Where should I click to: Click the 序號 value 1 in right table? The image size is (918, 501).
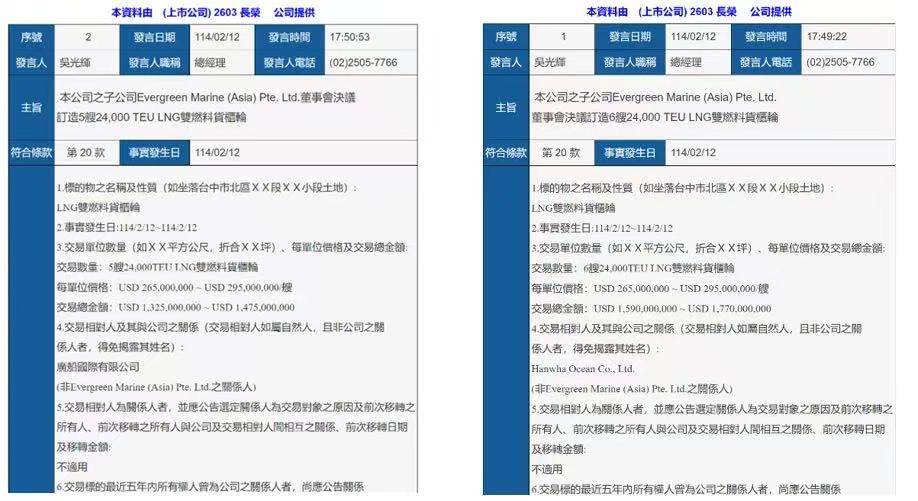563,37
